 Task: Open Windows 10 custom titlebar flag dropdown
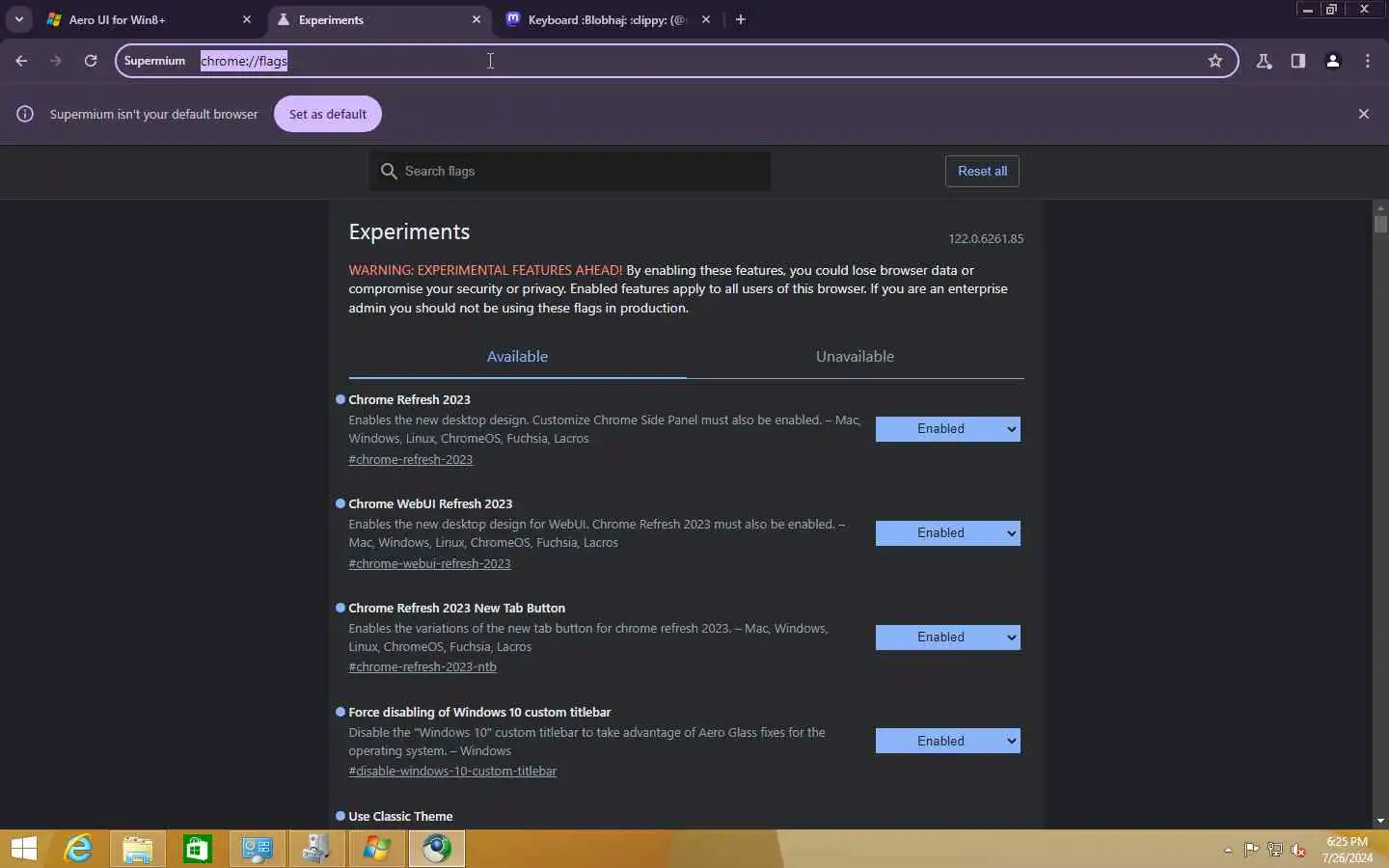(947, 741)
